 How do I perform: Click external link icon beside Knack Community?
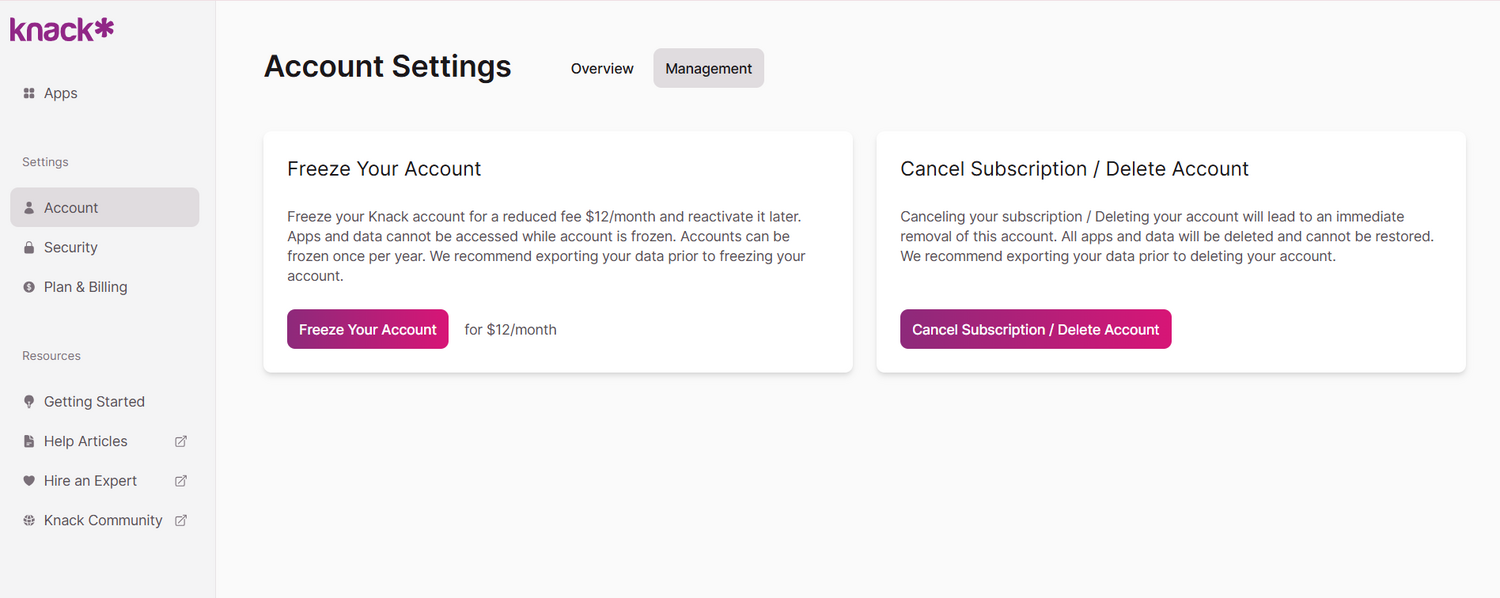point(181,520)
